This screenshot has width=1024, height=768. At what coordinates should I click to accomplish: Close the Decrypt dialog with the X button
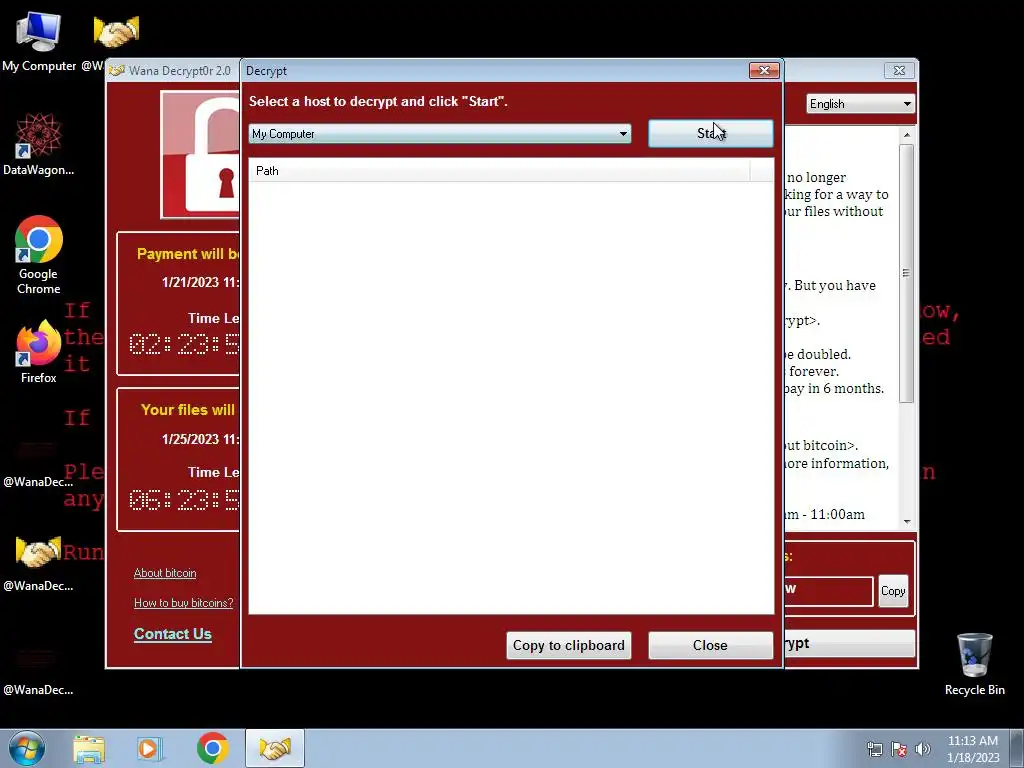[x=764, y=71]
